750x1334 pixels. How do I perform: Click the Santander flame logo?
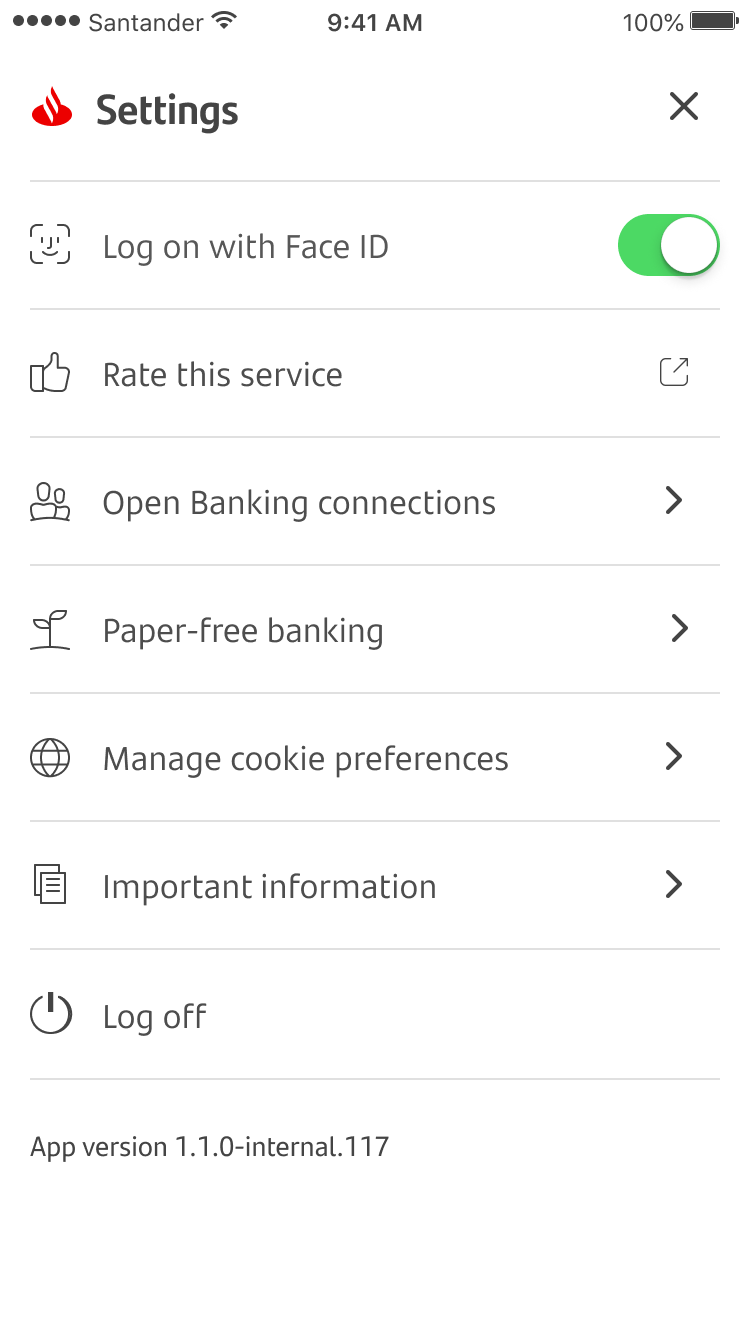(53, 108)
